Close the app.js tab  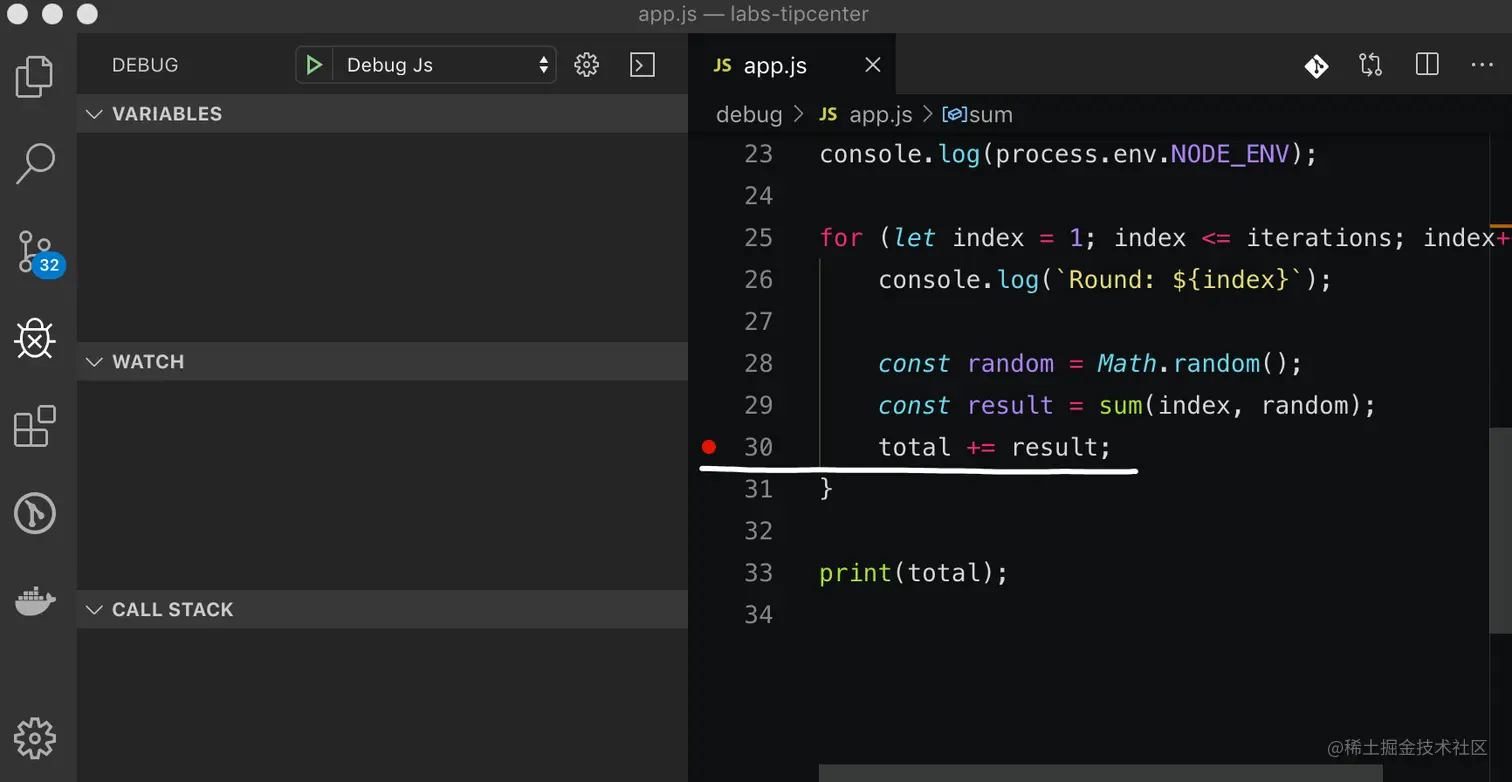click(x=872, y=65)
